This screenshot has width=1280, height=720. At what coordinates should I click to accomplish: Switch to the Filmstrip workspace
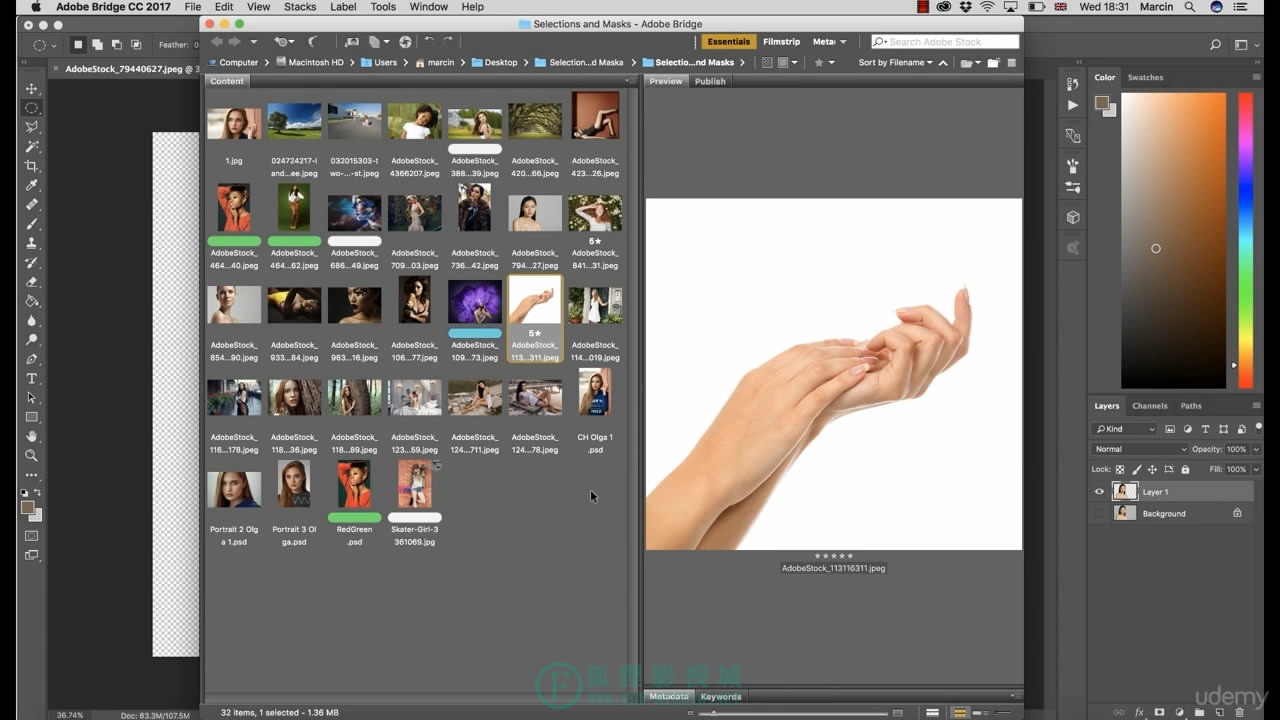click(x=781, y=42)
